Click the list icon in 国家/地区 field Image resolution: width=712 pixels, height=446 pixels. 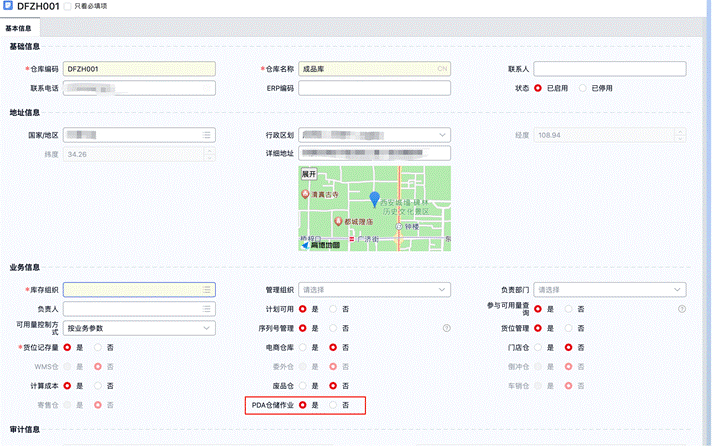click(x=207, y=135)
